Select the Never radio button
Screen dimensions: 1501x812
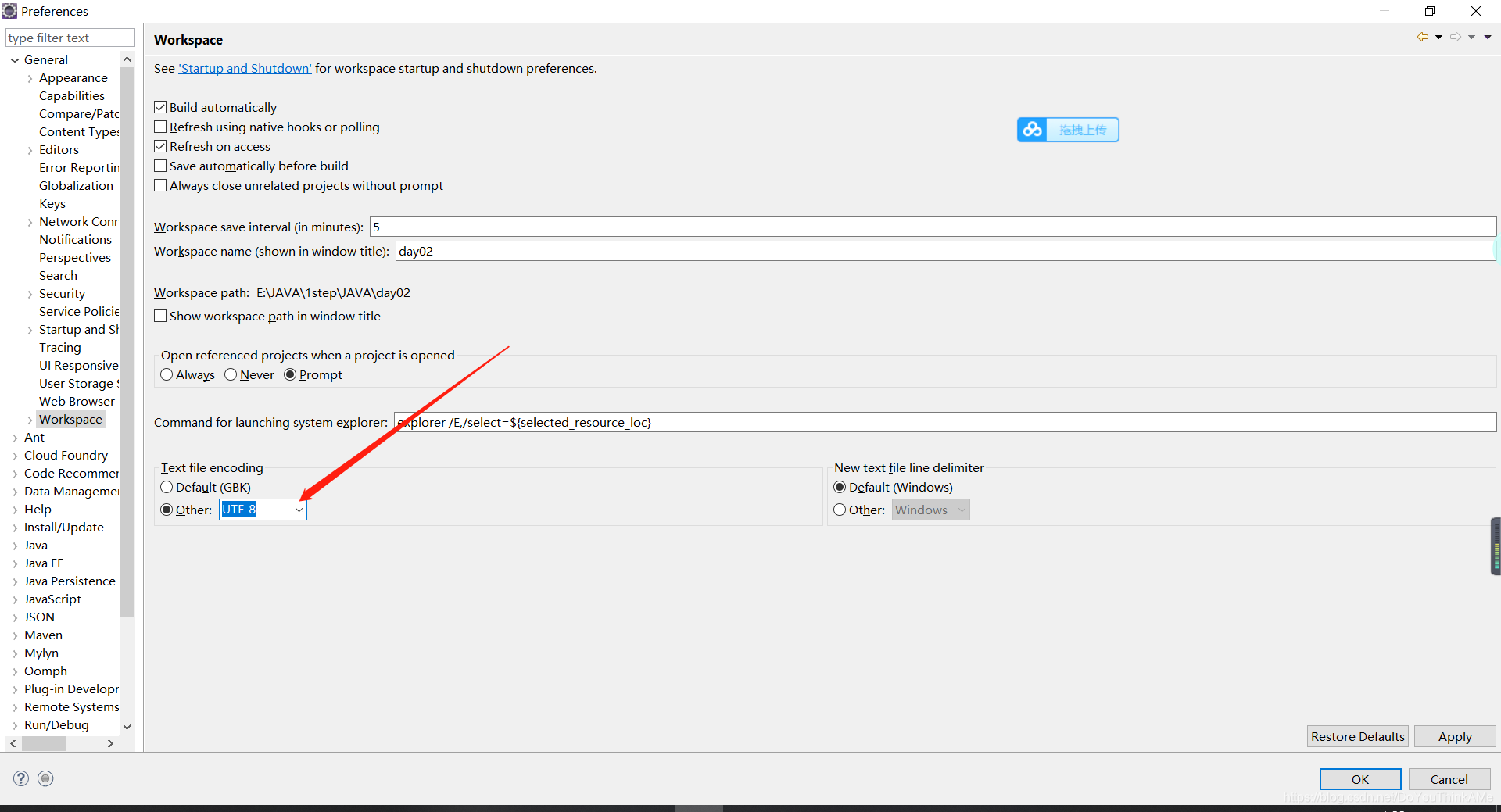(231, 374)
